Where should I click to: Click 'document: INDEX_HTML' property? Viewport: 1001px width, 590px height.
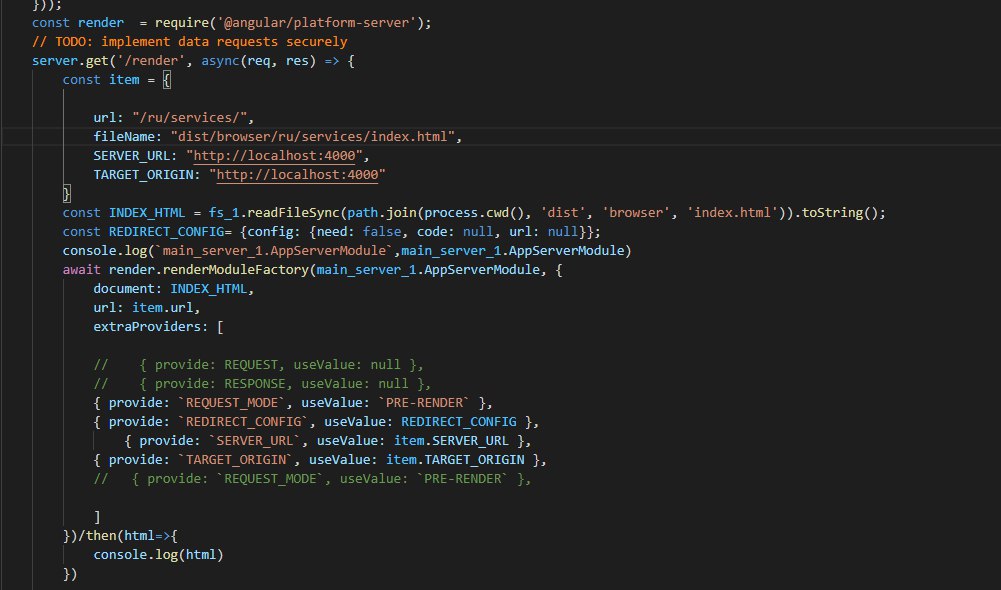click(x=174, y=289)
